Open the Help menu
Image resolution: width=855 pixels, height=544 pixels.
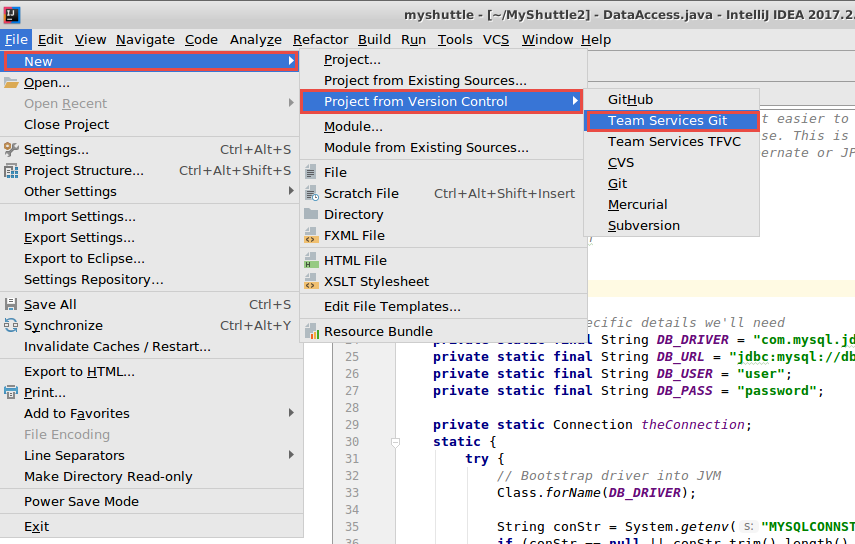click(596, 40)
